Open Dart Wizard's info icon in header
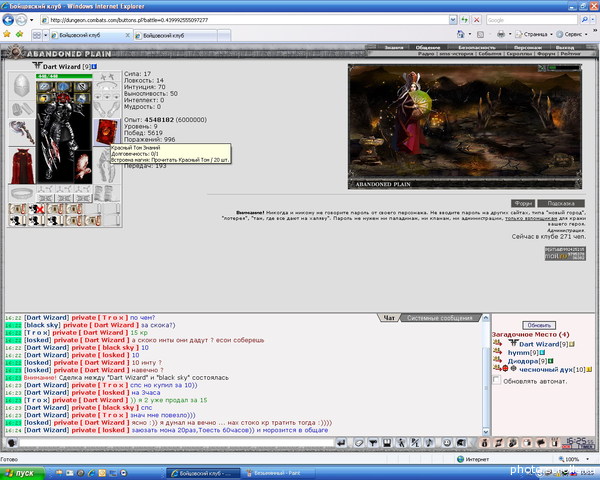 click(94, 67)
